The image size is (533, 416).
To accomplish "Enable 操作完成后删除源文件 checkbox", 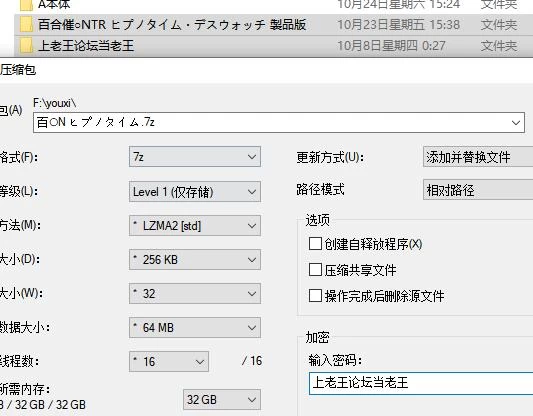I will [x=315, y=295].
